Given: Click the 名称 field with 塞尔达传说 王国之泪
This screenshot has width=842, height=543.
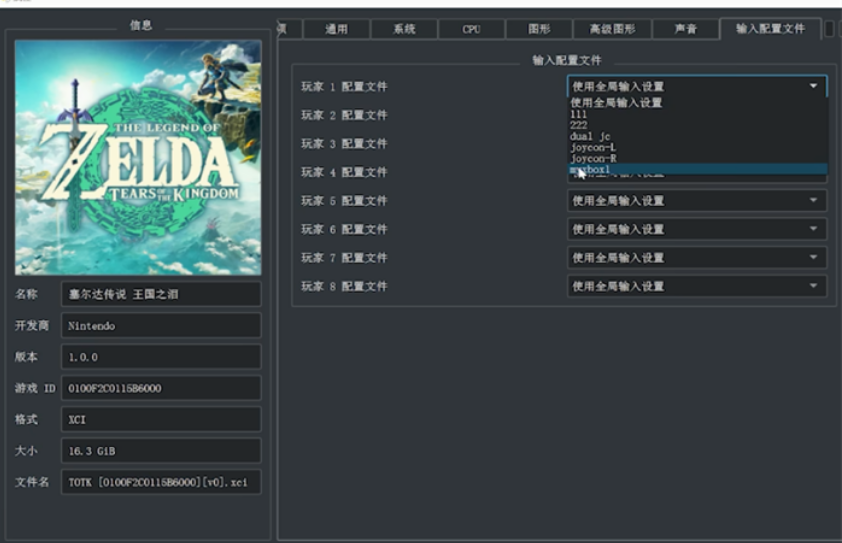Looking at the screenshot, I should coord(161,294).
